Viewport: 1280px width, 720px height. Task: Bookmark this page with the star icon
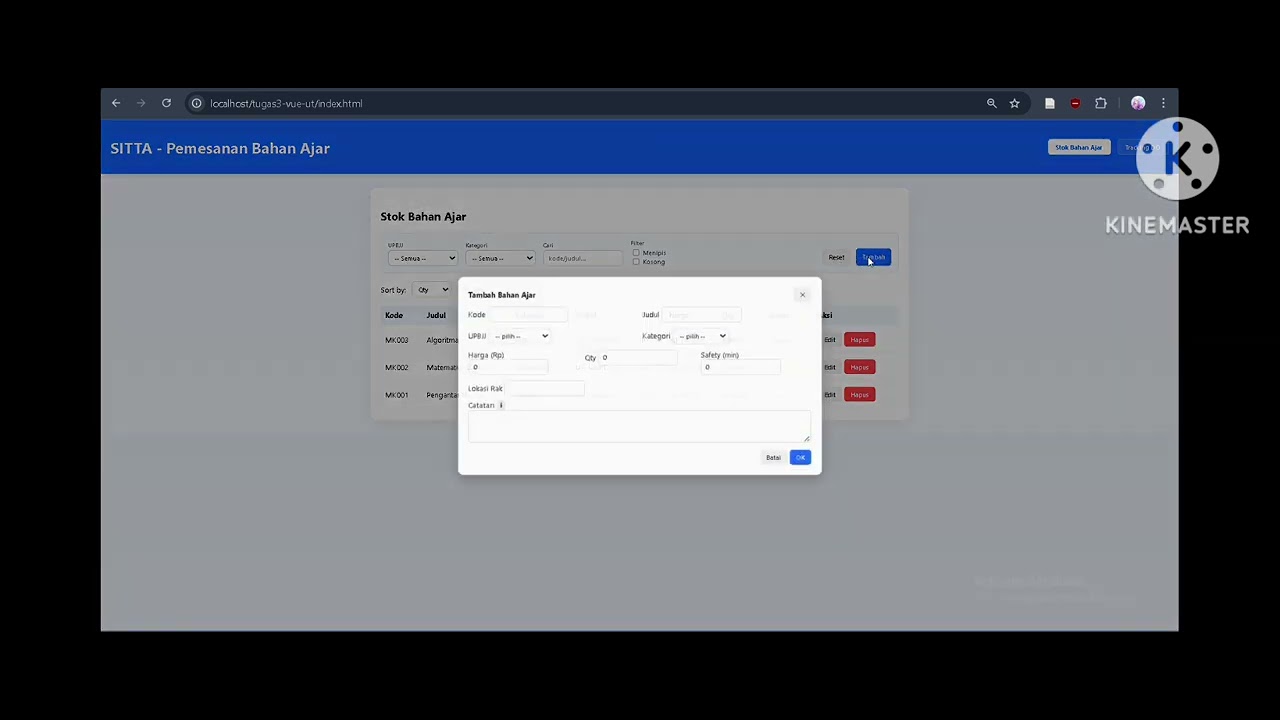click(x=1014, y=103)
